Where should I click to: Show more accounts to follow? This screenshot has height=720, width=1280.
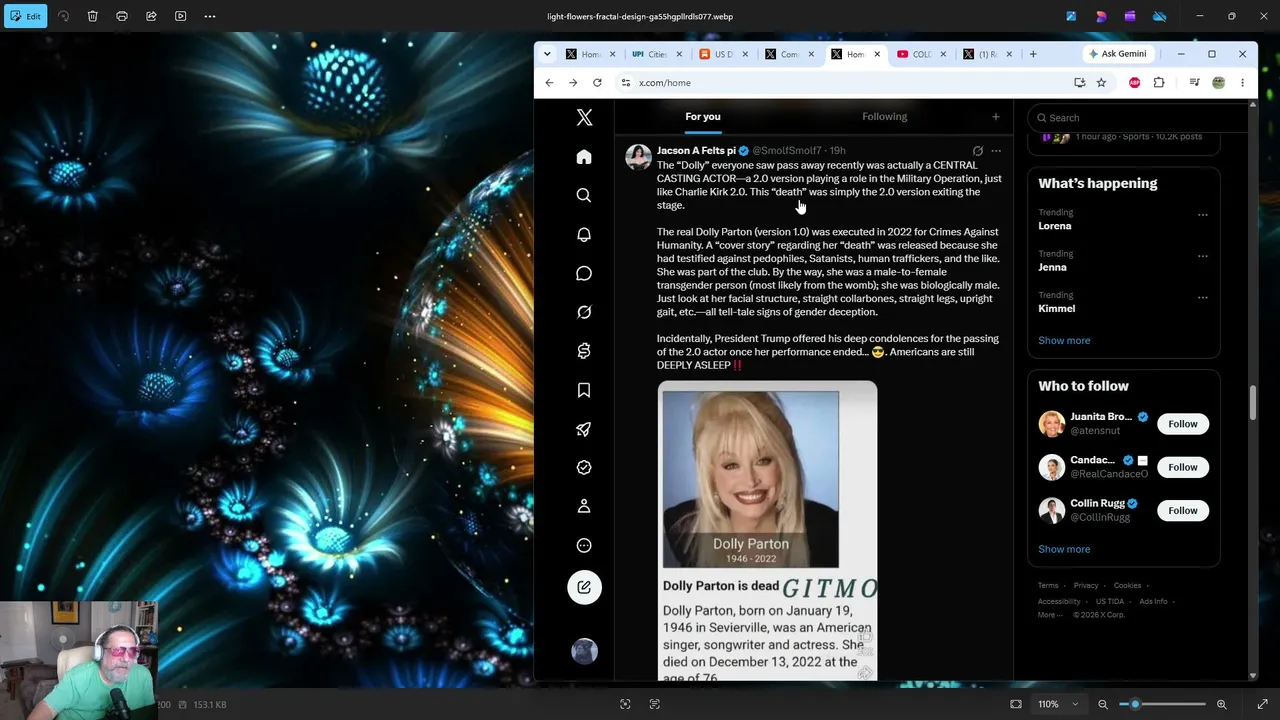coord(1064,549)
